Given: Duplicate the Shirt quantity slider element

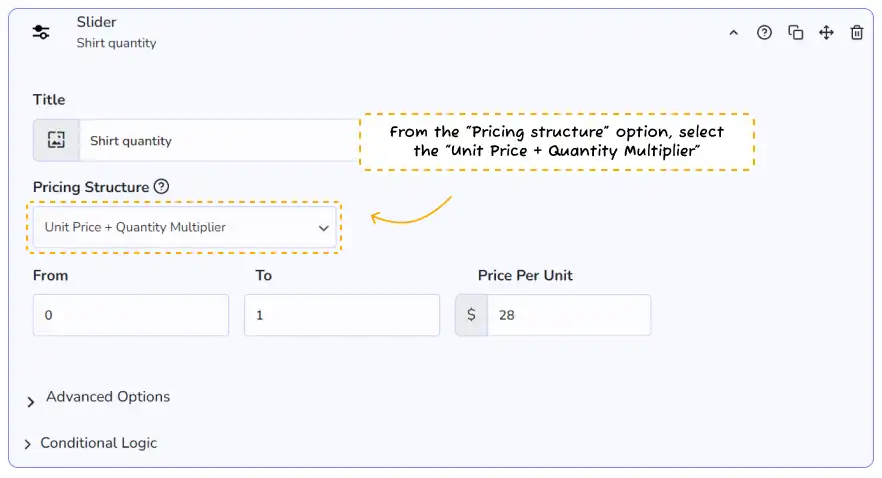Looking at the screenshot, I should [x=795, y=33].
